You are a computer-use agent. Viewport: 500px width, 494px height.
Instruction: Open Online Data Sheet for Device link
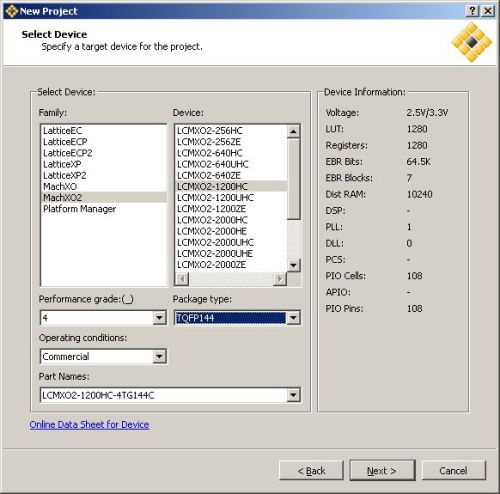pyautogui.click(x=89, y=425)
